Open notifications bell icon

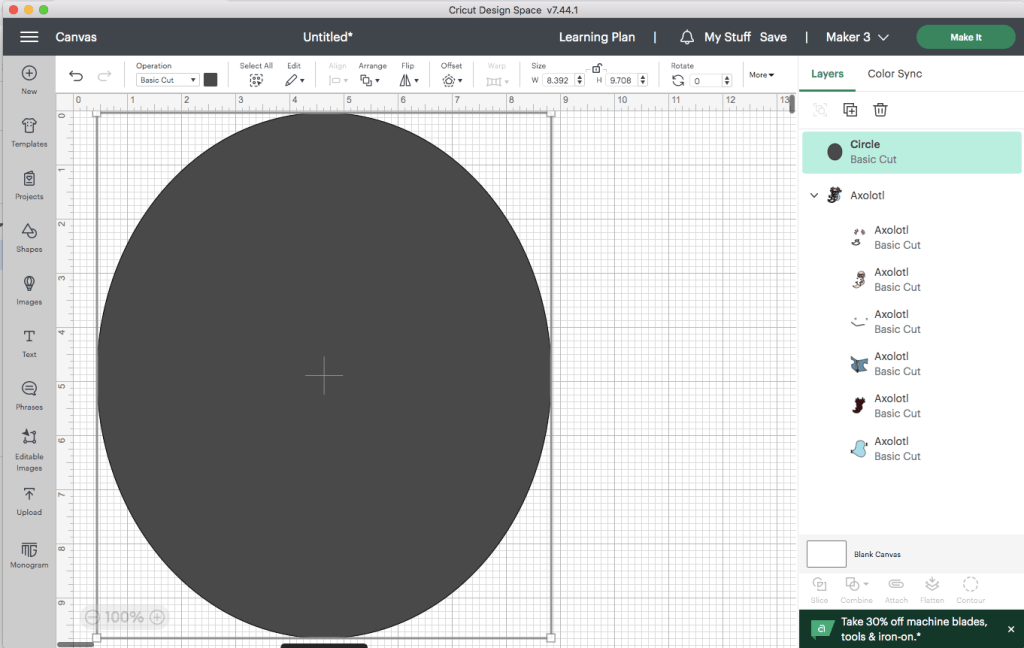coord(687,37)
